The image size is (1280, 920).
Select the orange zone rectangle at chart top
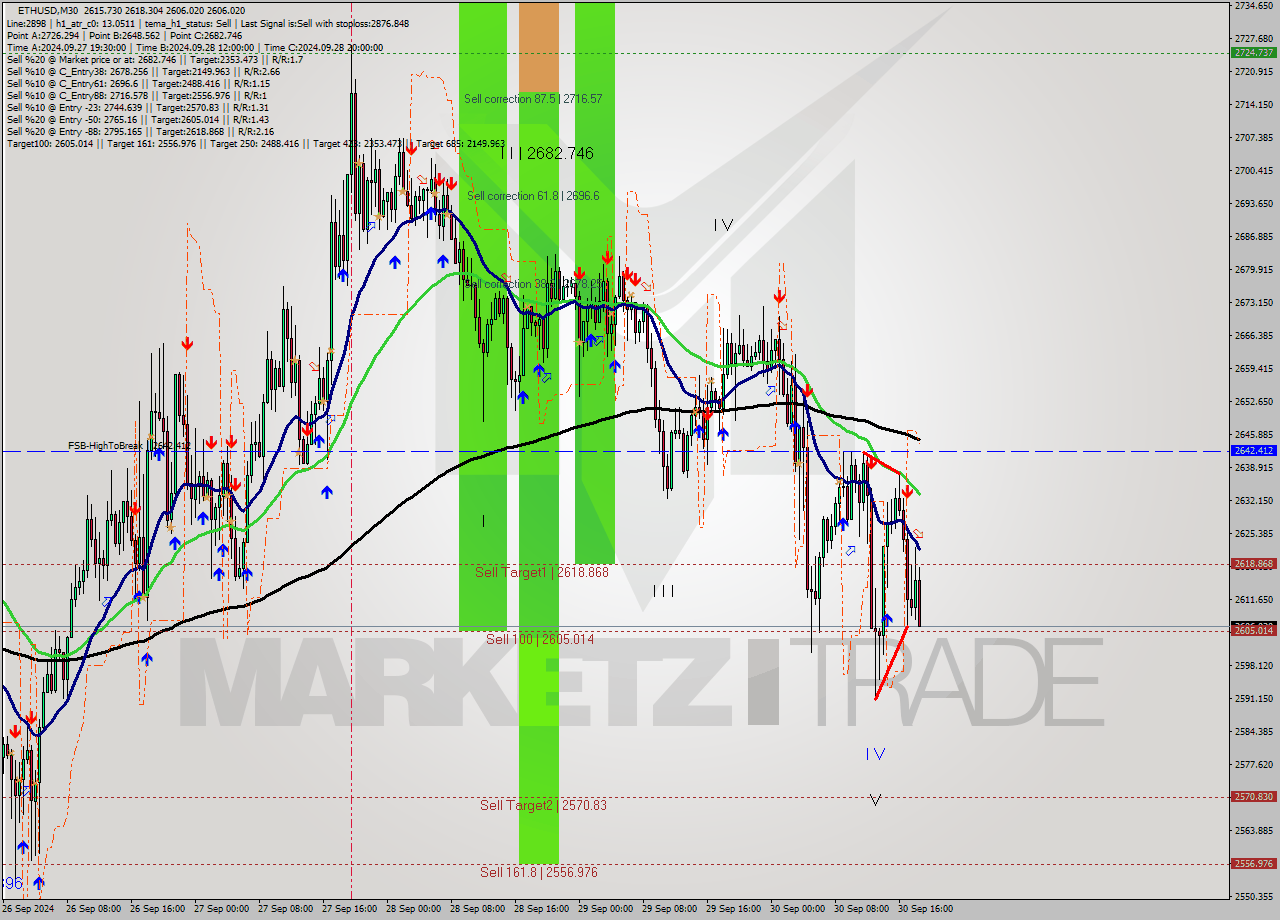(x=538, y=47)
